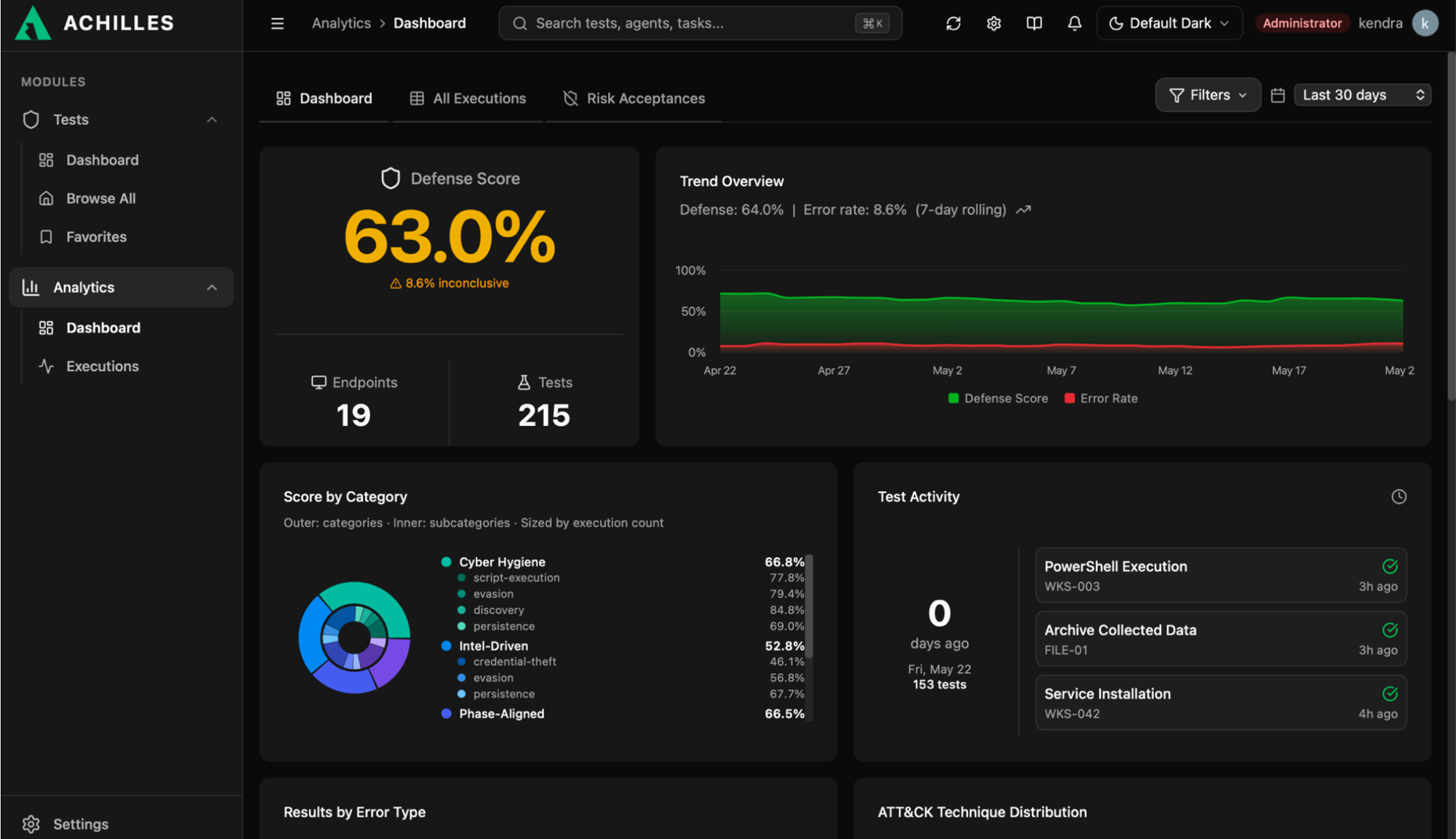Open the documentation book icon
This screenshot has height=839, width=1456.
1034,24
